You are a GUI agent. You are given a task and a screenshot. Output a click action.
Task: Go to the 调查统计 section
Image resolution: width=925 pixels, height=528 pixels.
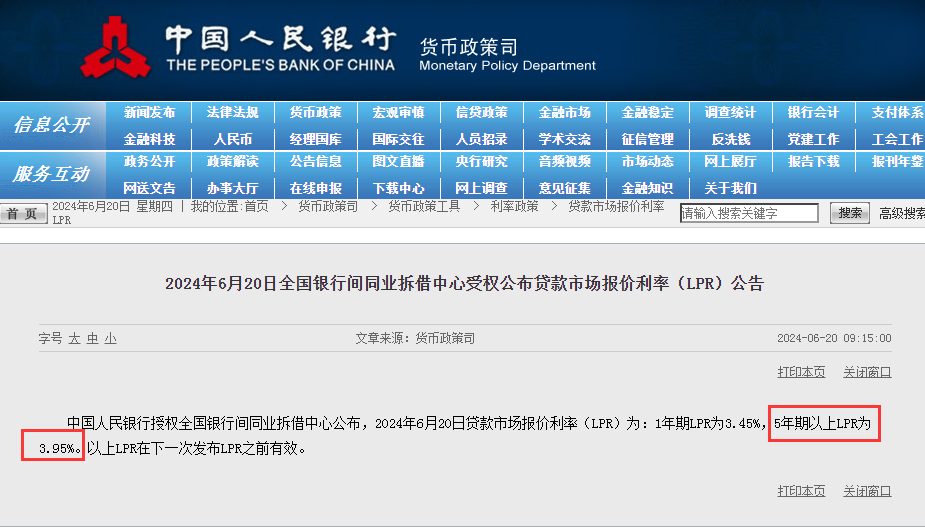(730, 112)
